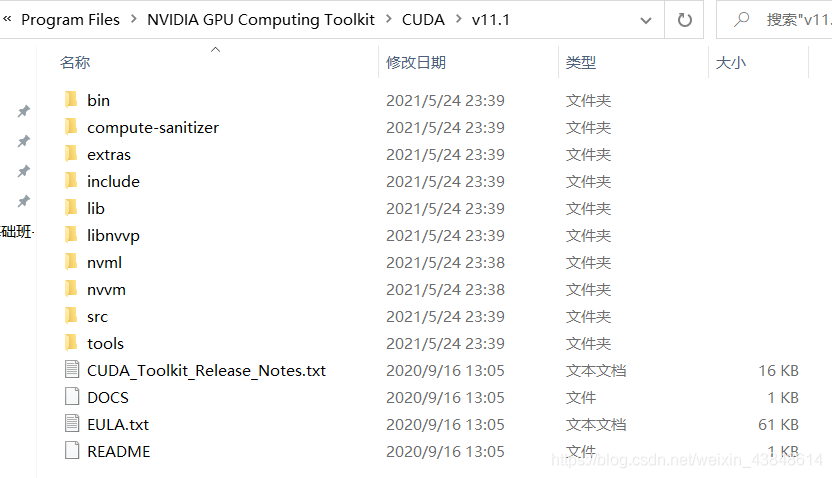Select the extras folder name
This screenshot has height=478, width=832.
tap(109, 154)
